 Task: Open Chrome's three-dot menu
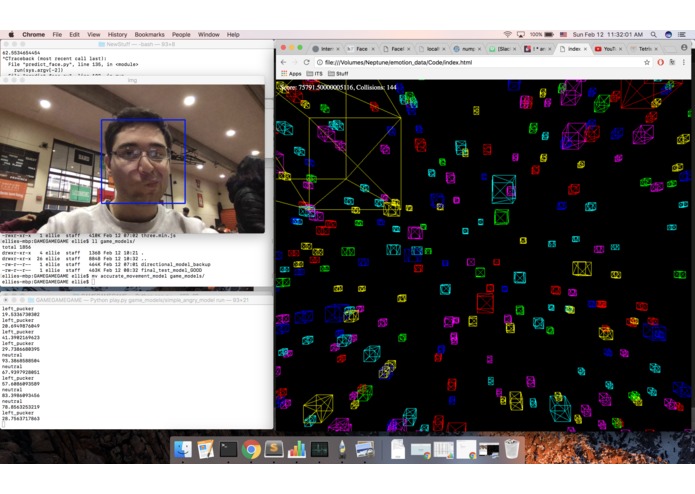pos(683,62)
